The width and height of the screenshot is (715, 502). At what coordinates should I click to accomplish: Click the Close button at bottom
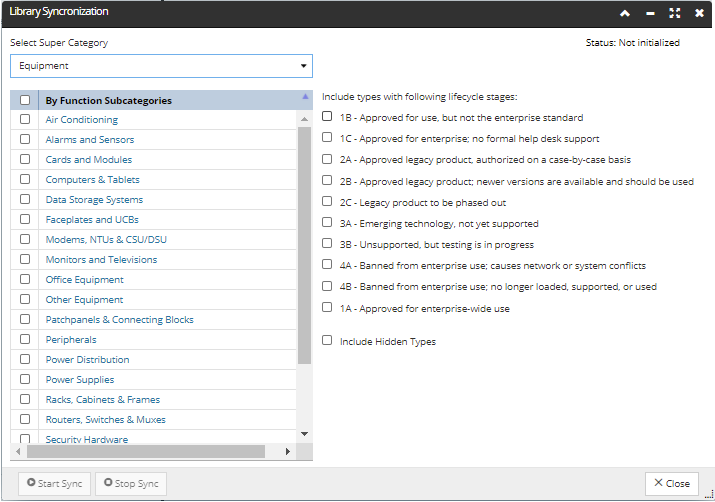click(672, 483)
